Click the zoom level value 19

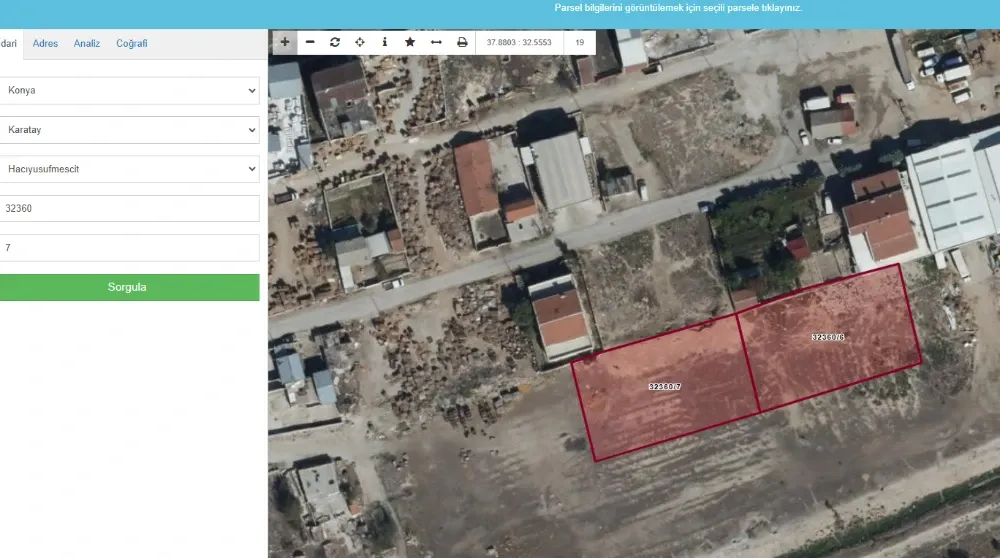coord(580,42)
